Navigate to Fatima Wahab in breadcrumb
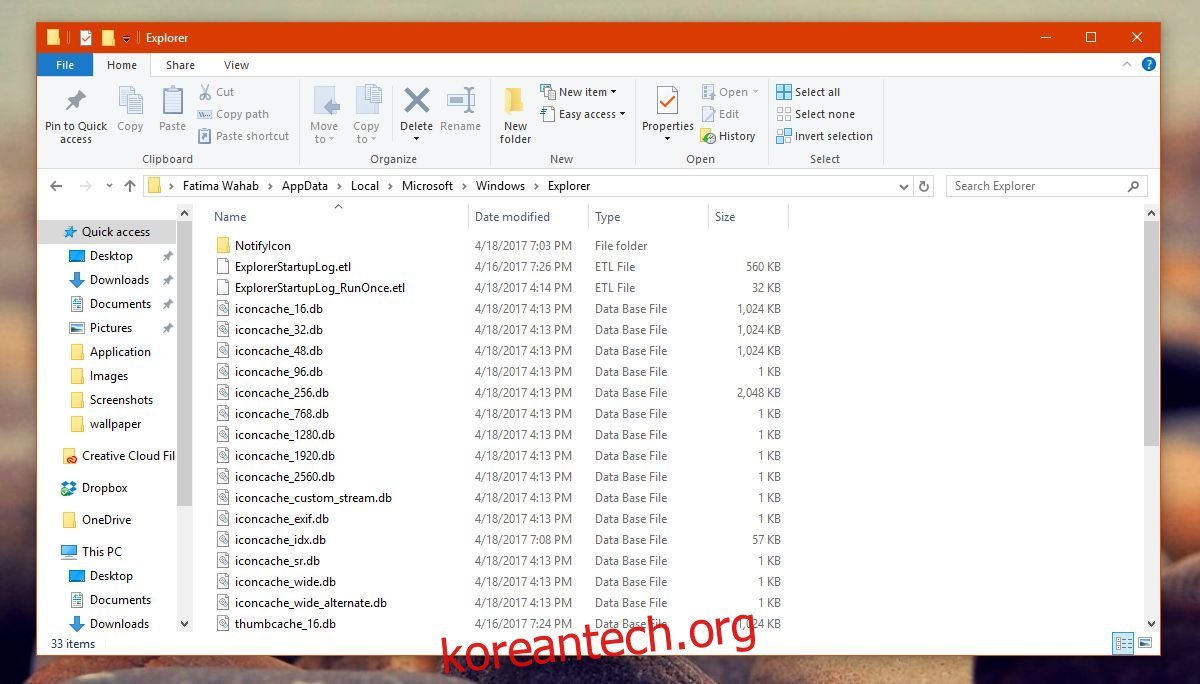The height and width of the screenshot is (684, 1200). 221,186
